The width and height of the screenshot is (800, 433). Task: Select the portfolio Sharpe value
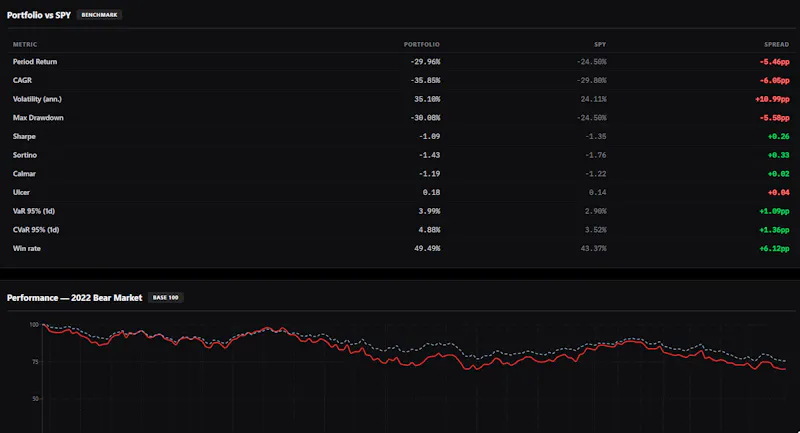pos(430,136)
